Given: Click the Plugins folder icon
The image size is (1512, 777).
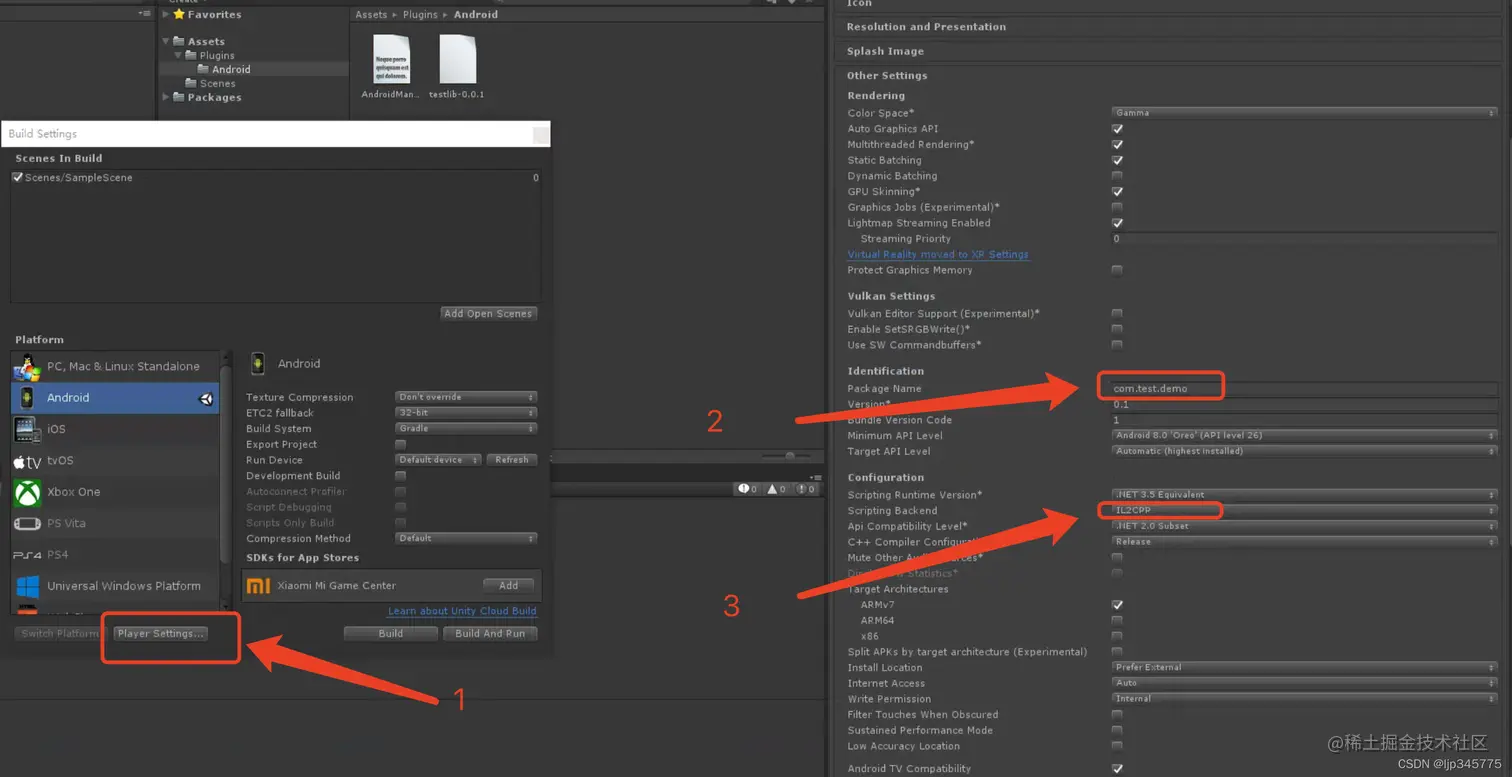Looking at the screenshot, I should 191,55.
